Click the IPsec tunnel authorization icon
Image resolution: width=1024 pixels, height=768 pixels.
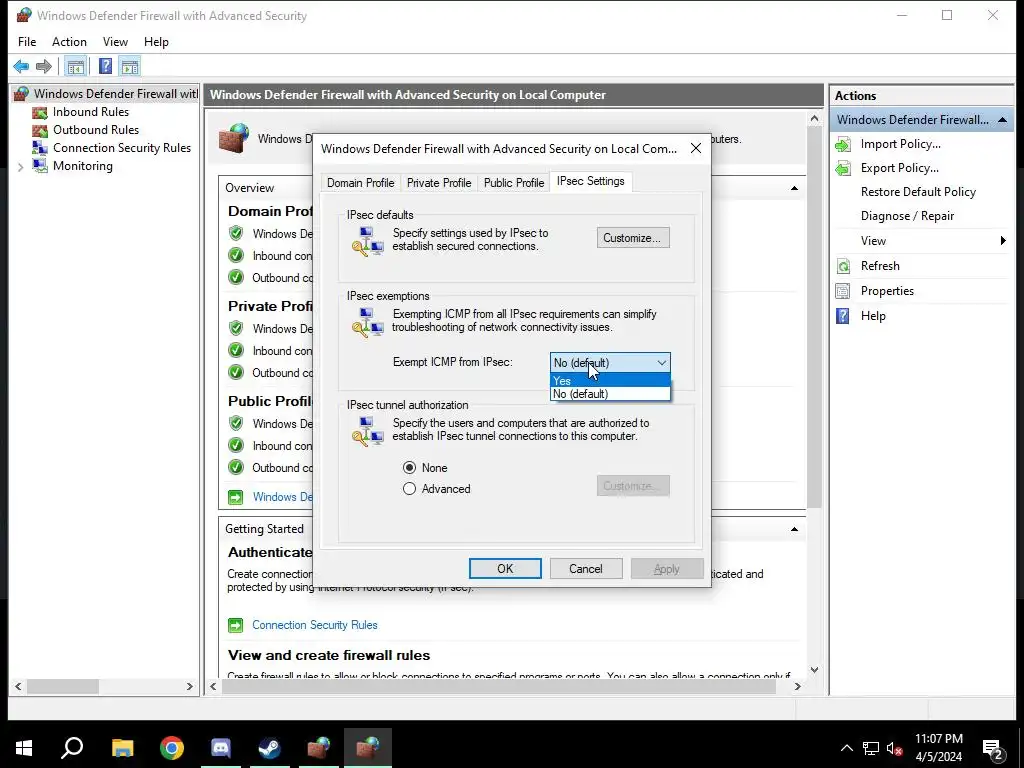(x=368, y=431)
